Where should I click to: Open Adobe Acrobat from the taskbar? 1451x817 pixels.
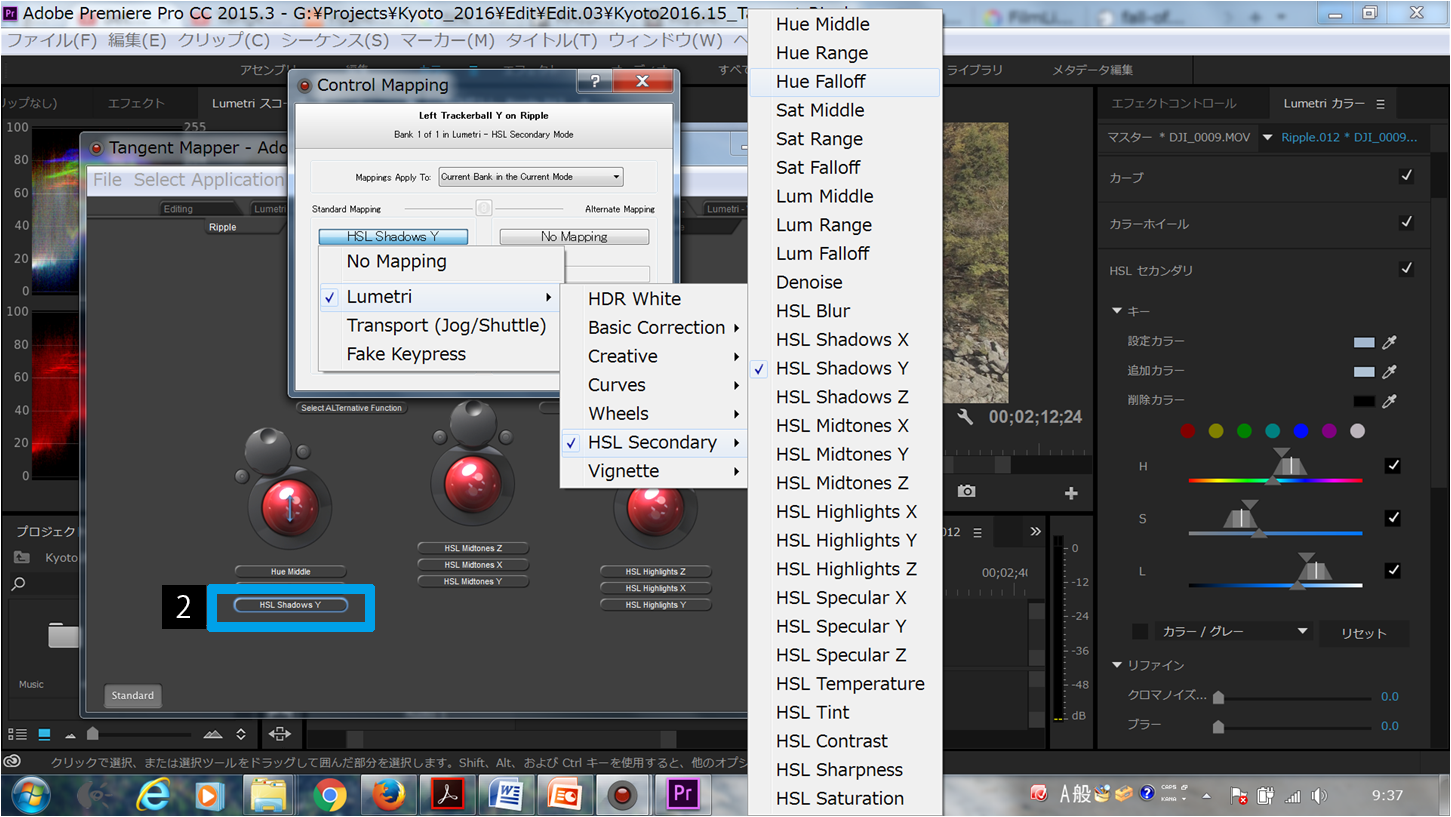447,796
